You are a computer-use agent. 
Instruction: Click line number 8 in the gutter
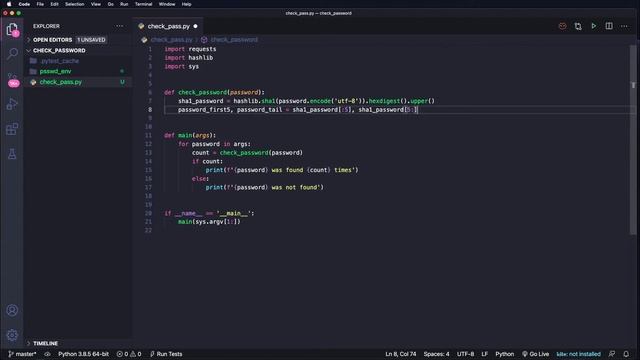pos(150,109)
